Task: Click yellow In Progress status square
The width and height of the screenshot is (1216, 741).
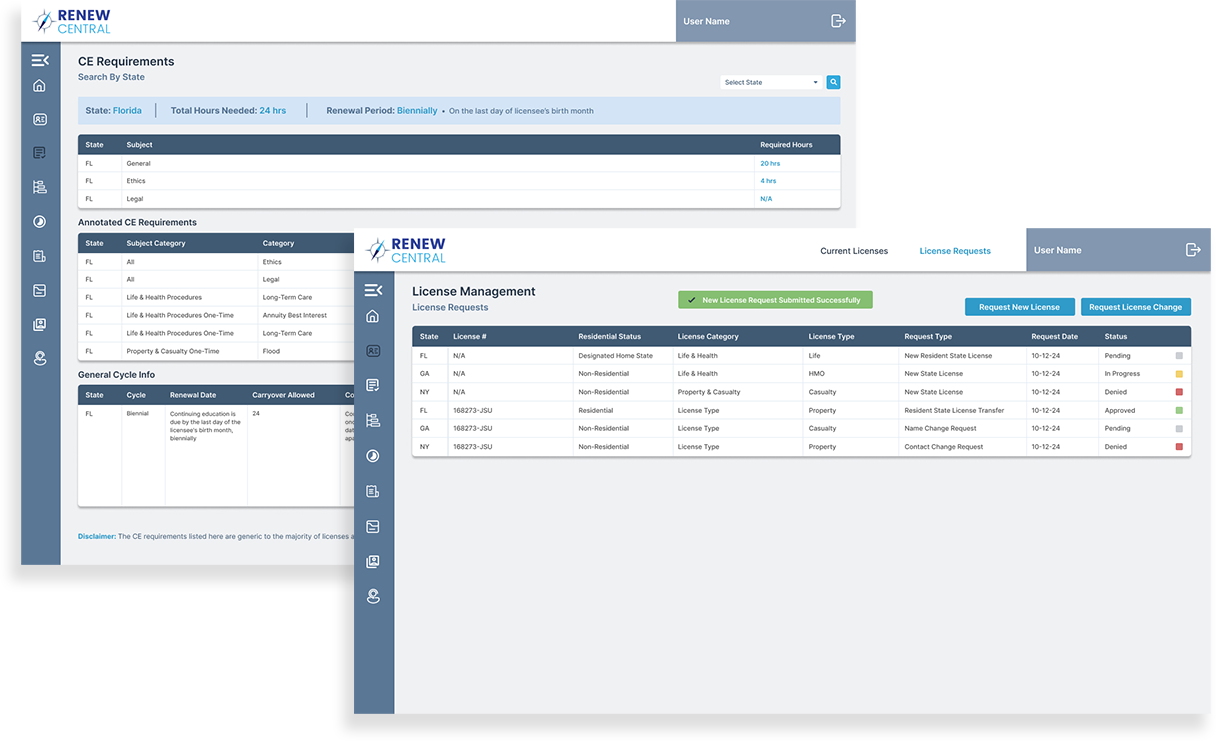Action: tap(1179, 374)
